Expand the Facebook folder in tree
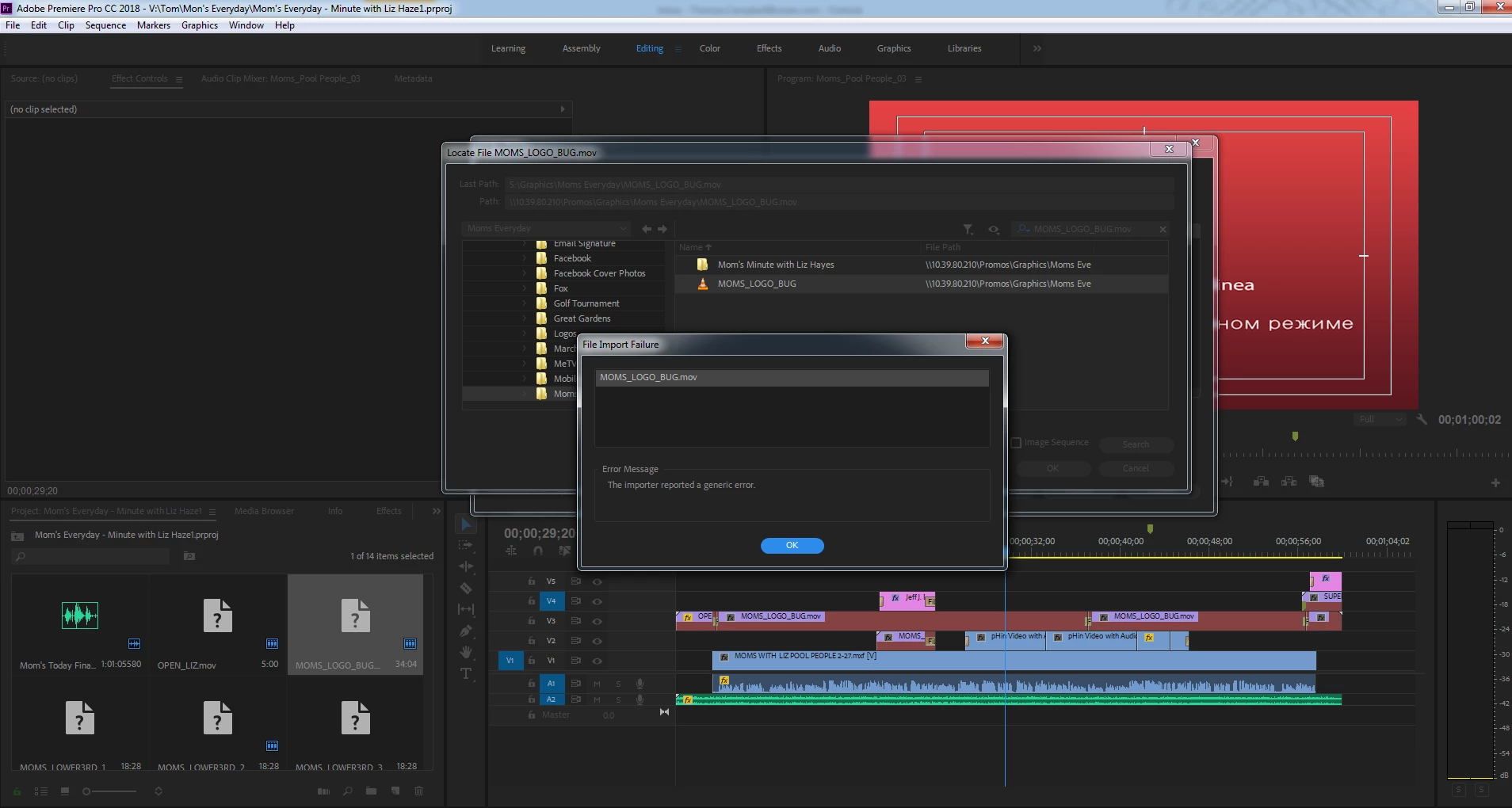 [524, 258]
